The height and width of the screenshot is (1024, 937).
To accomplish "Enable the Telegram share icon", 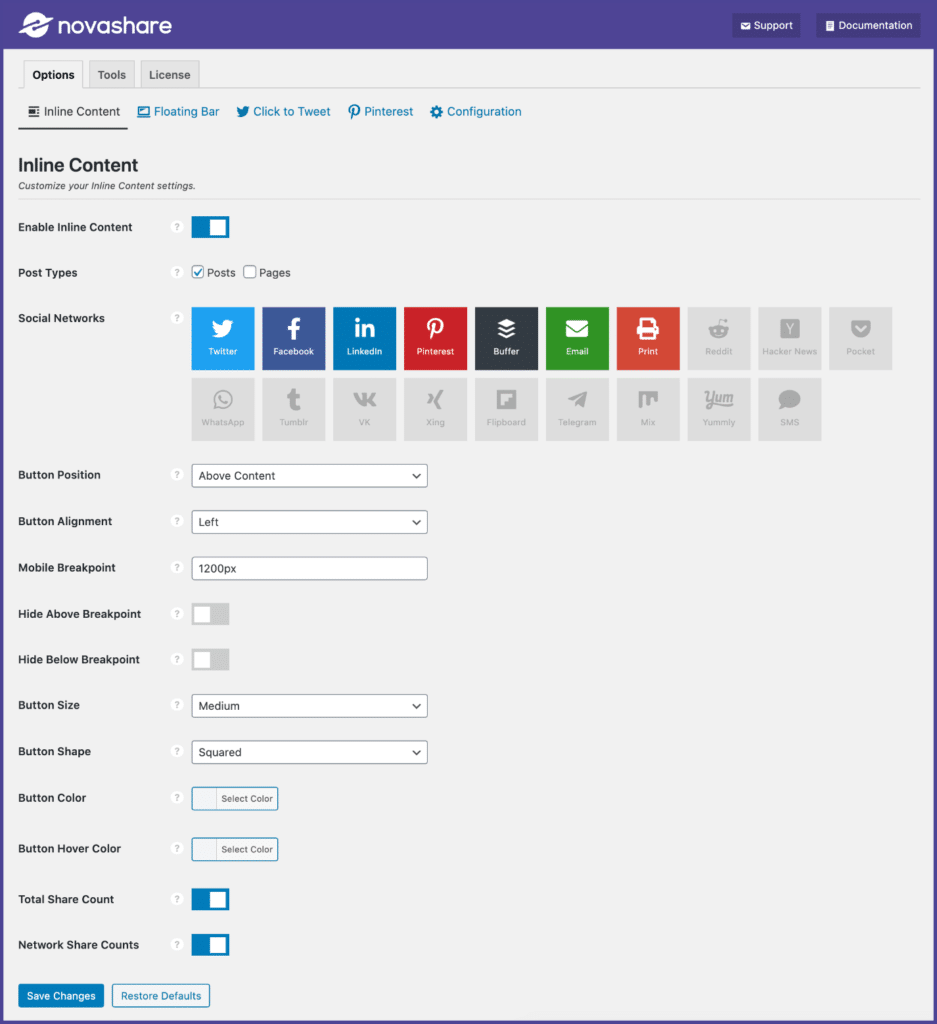I will (577, 409).
